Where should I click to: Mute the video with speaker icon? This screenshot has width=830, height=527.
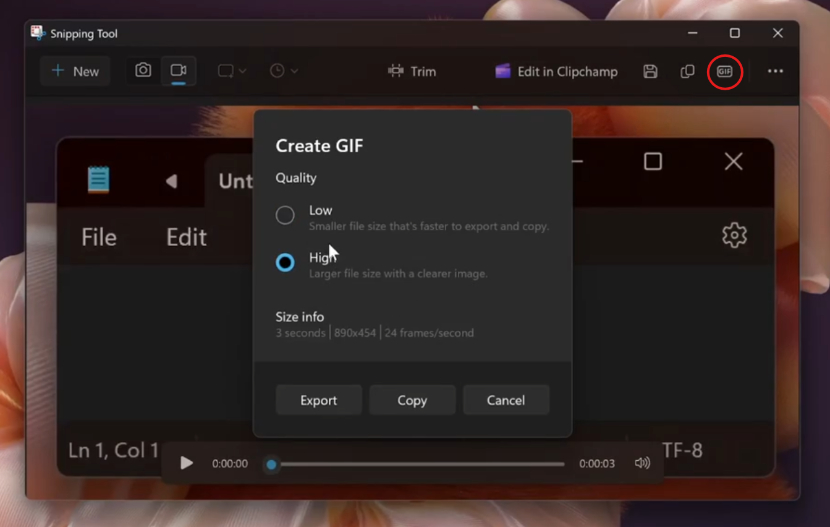pos(642,464)
